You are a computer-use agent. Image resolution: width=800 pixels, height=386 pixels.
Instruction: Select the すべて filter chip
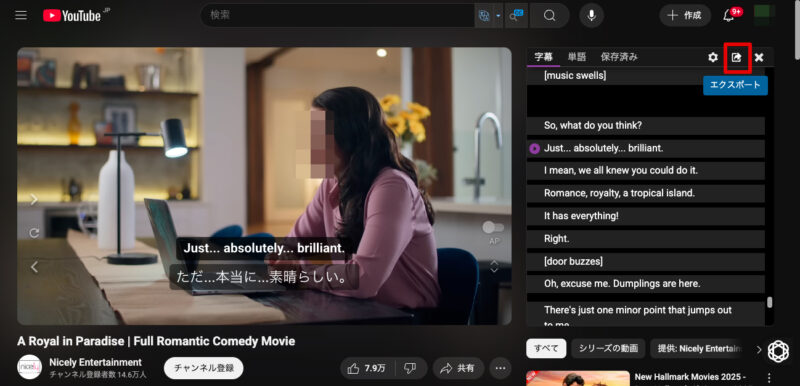[546, 349]
